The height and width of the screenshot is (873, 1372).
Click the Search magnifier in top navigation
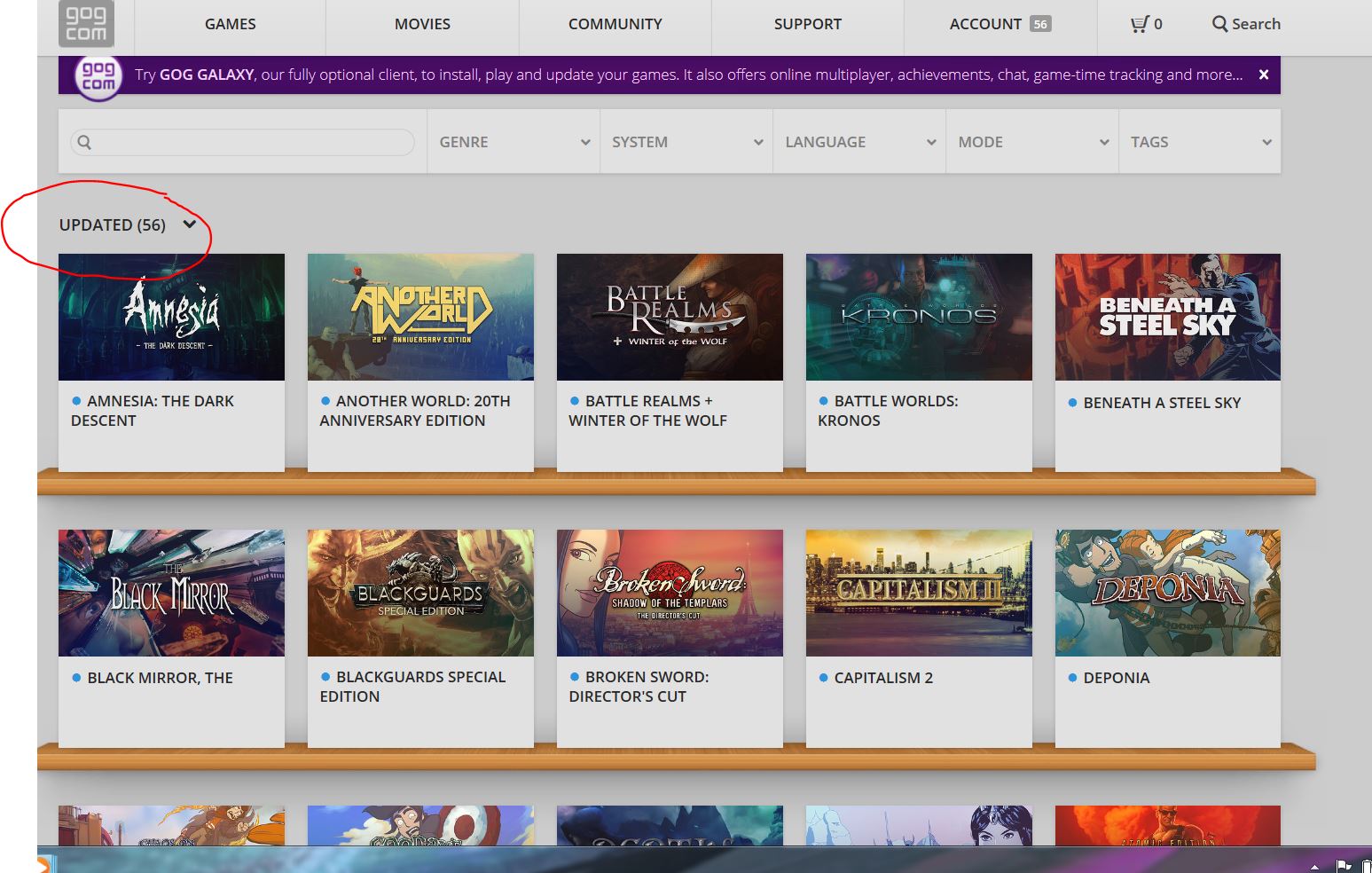click(x=1220, y=24)
